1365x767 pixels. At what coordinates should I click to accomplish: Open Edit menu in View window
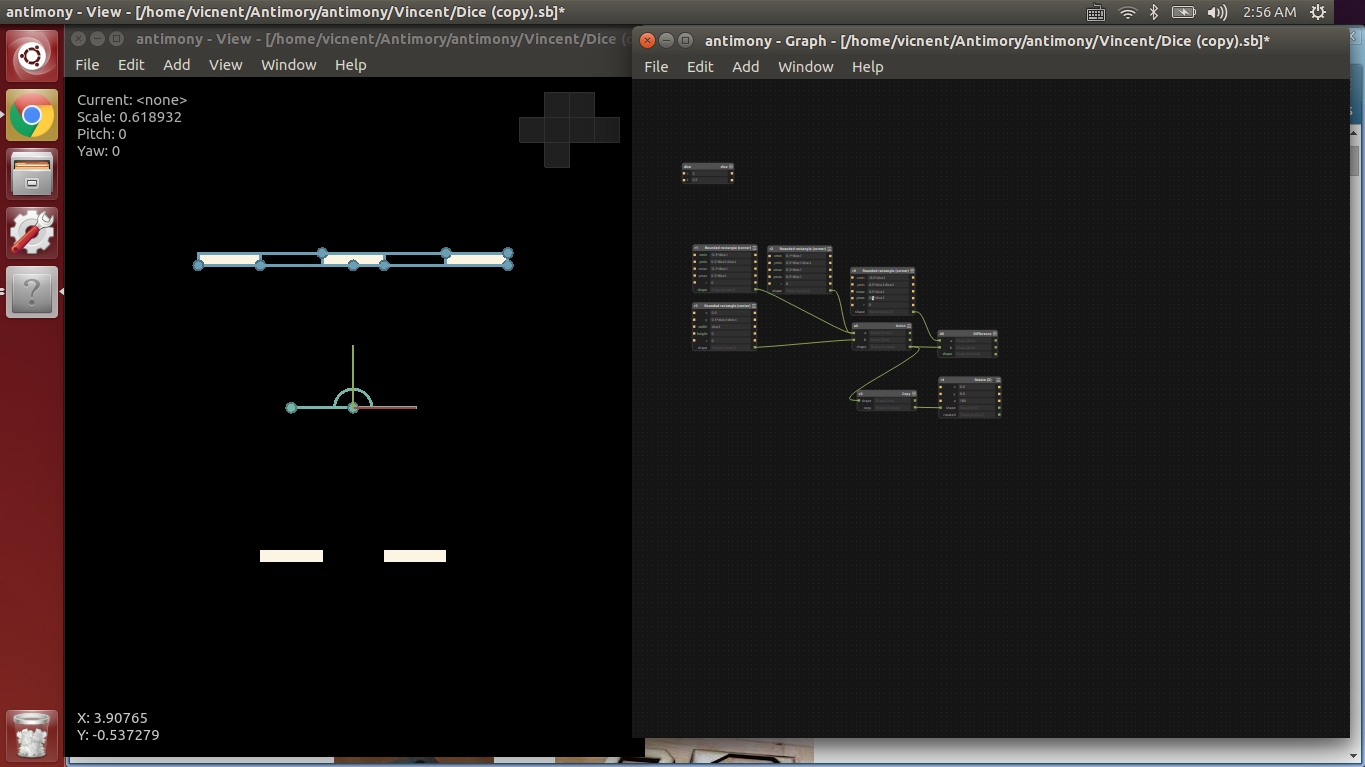[x=131, y=64]
